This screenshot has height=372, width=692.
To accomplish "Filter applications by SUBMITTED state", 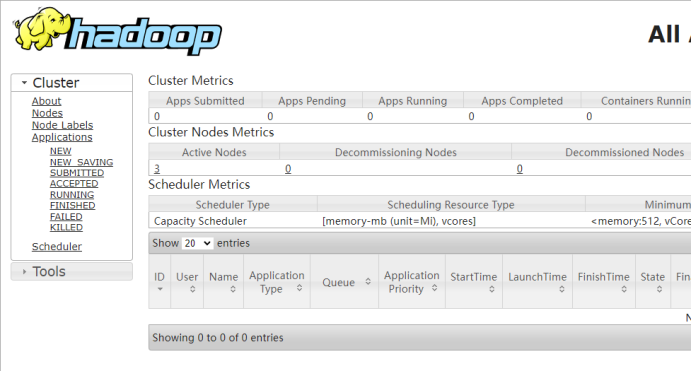I will [77, 173].
